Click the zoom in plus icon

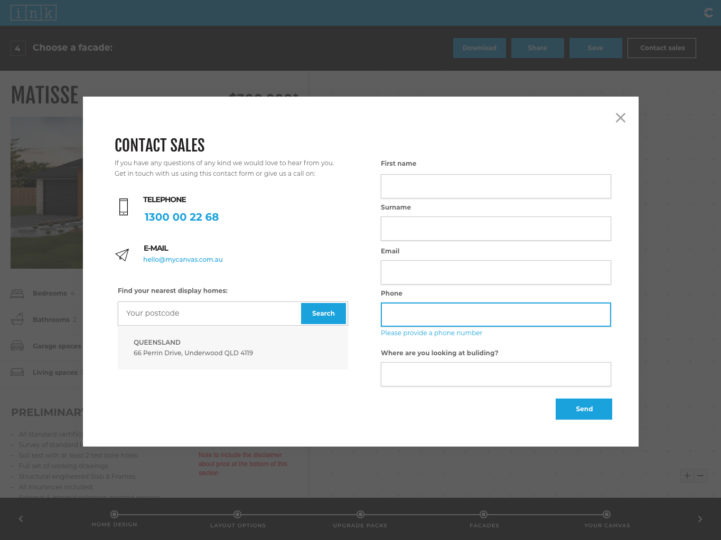(x=687, y=476)
